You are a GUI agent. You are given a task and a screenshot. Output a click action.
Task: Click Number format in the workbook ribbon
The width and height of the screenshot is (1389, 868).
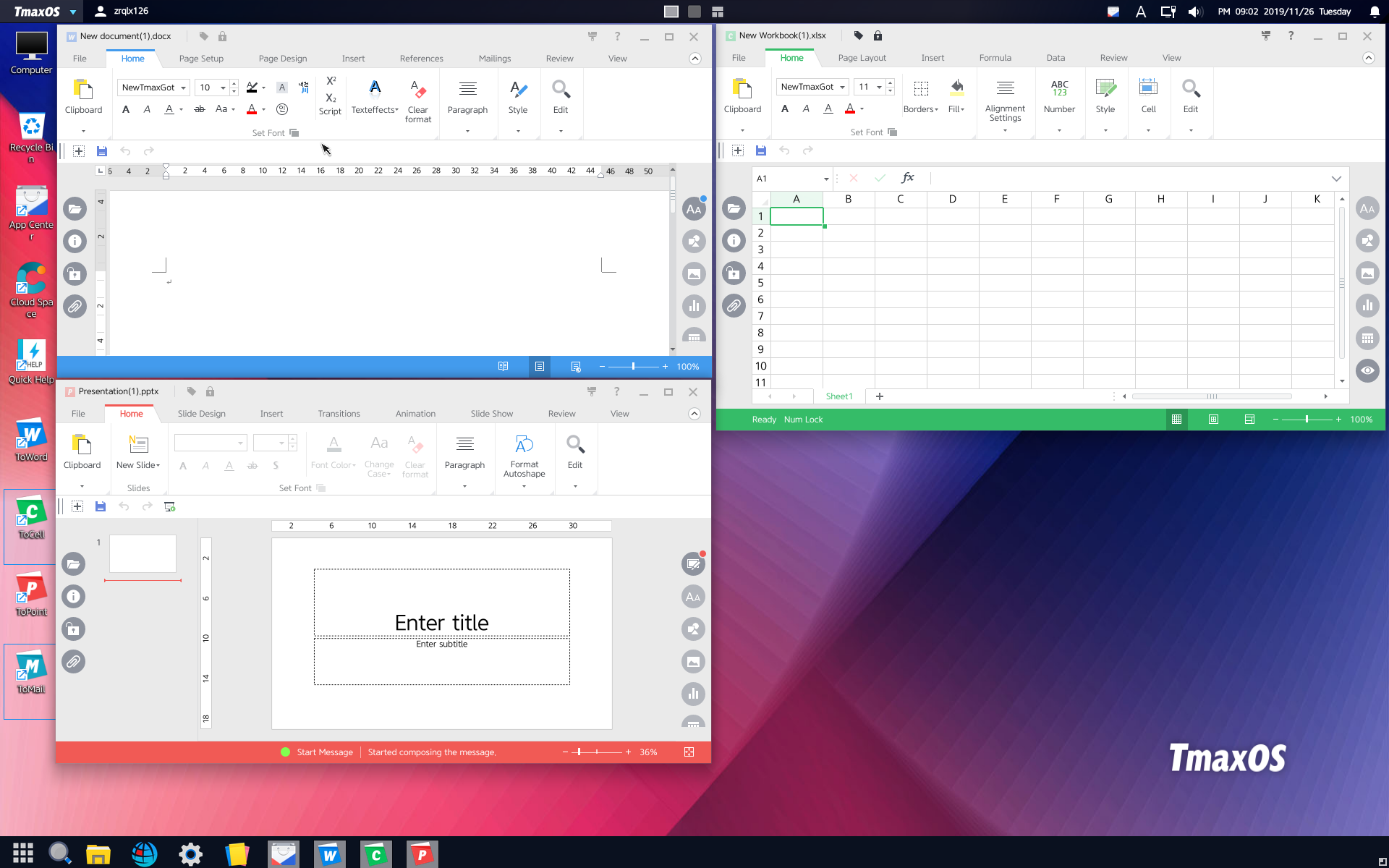click(1059, 97)
